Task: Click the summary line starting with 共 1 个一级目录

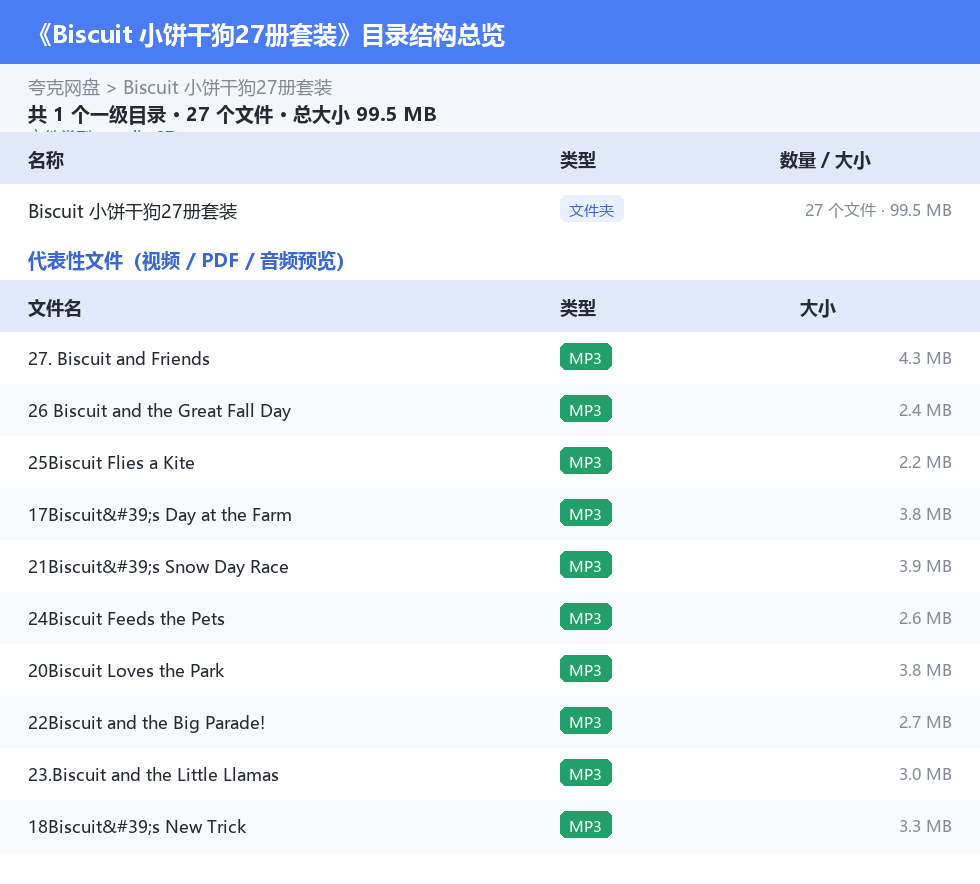Action: pyautogui.click(x=232, y=114)
